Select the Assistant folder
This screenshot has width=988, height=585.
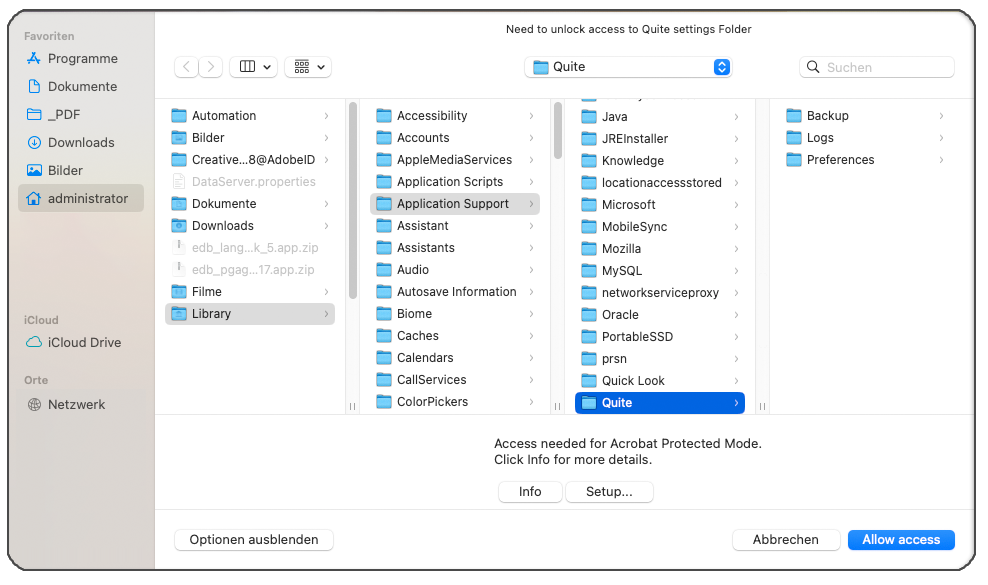(455, 226)
